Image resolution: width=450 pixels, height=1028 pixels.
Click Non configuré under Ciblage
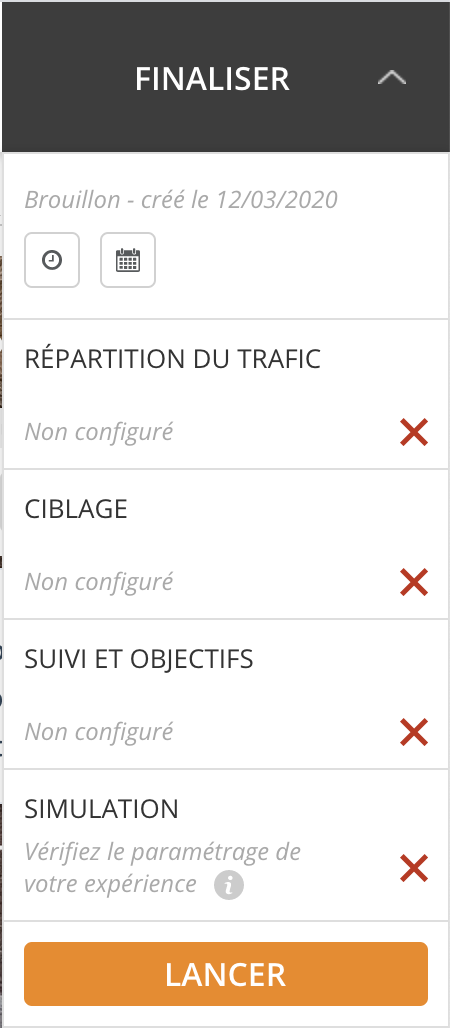click(99, 582)
